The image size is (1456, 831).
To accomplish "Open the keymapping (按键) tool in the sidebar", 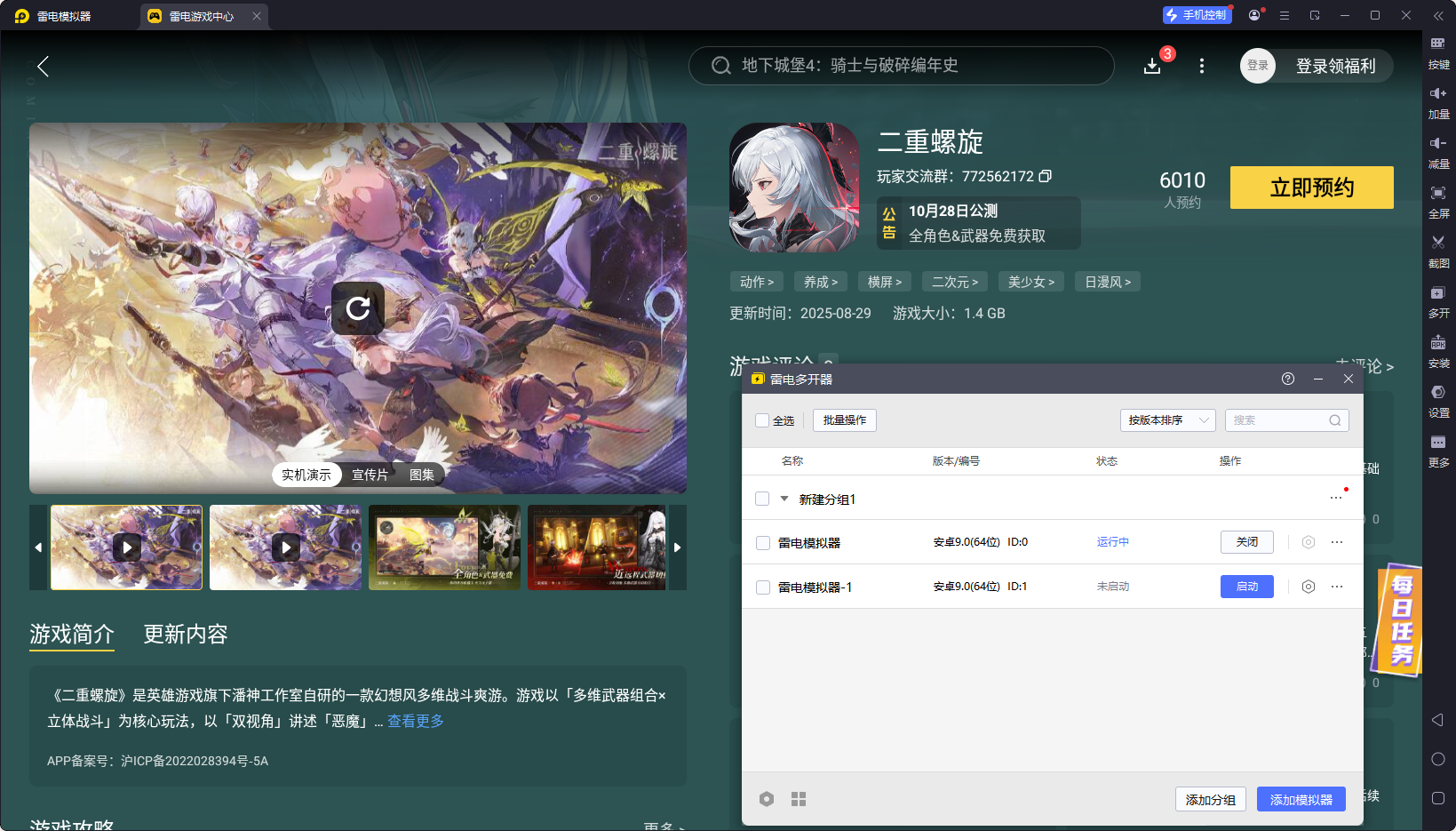I will tap(1439, 53).
